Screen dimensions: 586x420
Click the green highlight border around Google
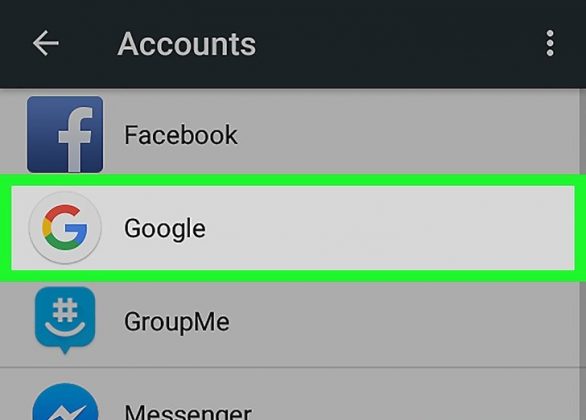pos(293,180)
